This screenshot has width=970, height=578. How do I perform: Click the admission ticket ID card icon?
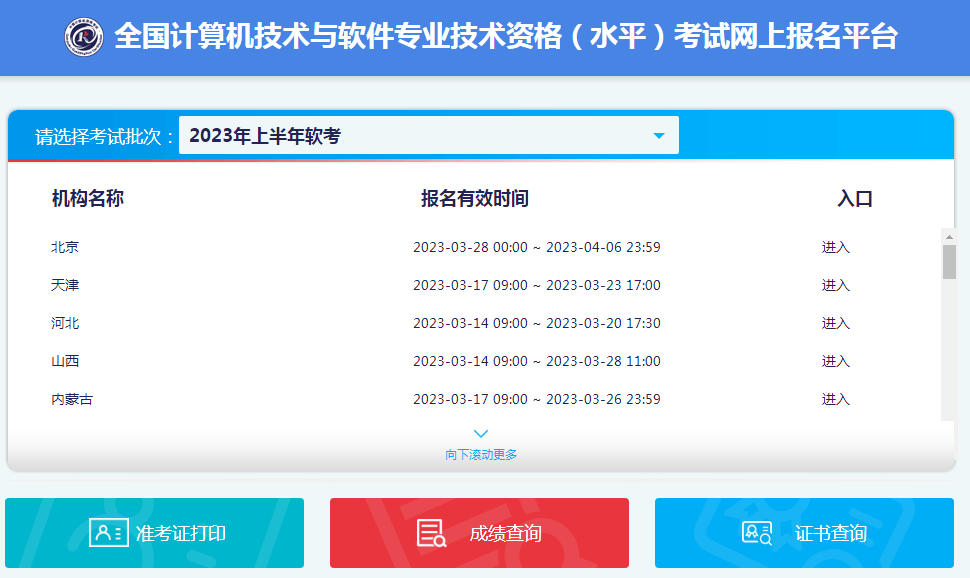coord(108,533)
